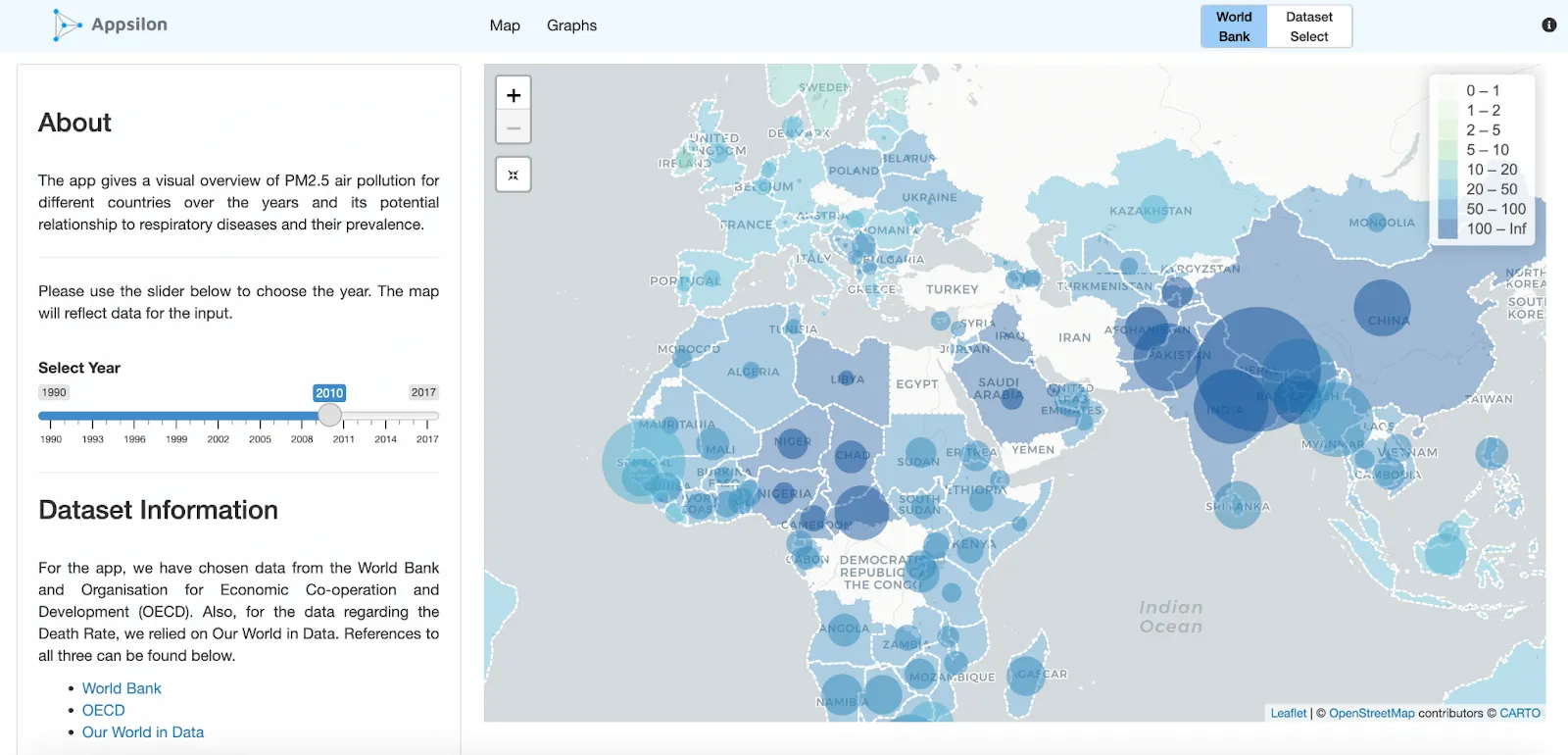Click the year slider handle at 2010
The width and height of the screenshot is (1568, 755).
330,416
